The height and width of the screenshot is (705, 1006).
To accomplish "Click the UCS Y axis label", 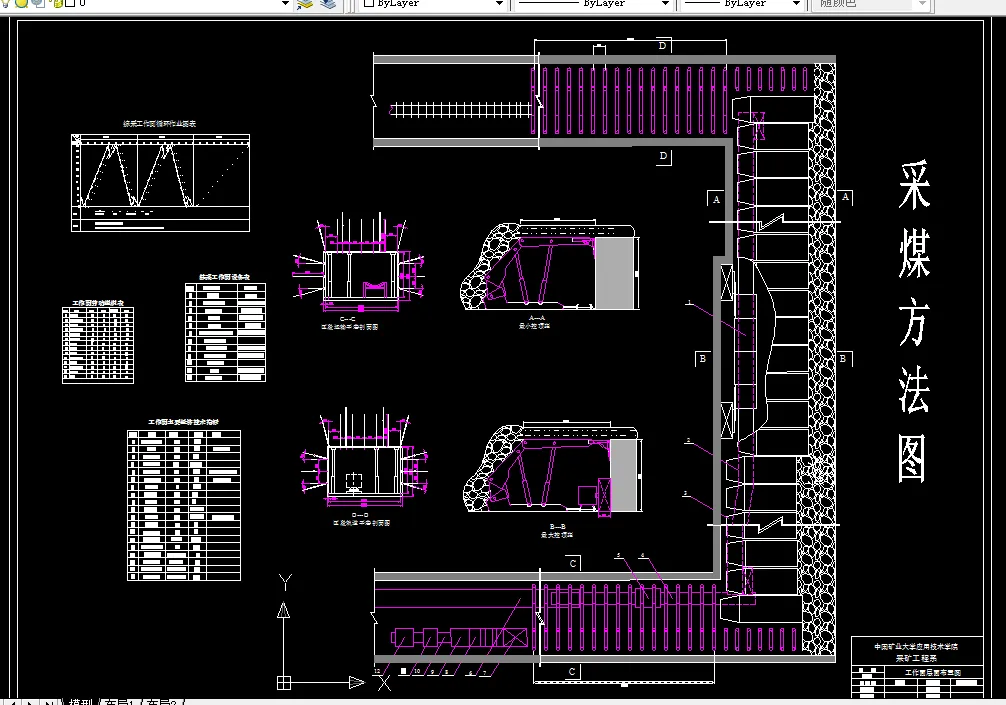I will pyautogui.click(x=286, y=582).
